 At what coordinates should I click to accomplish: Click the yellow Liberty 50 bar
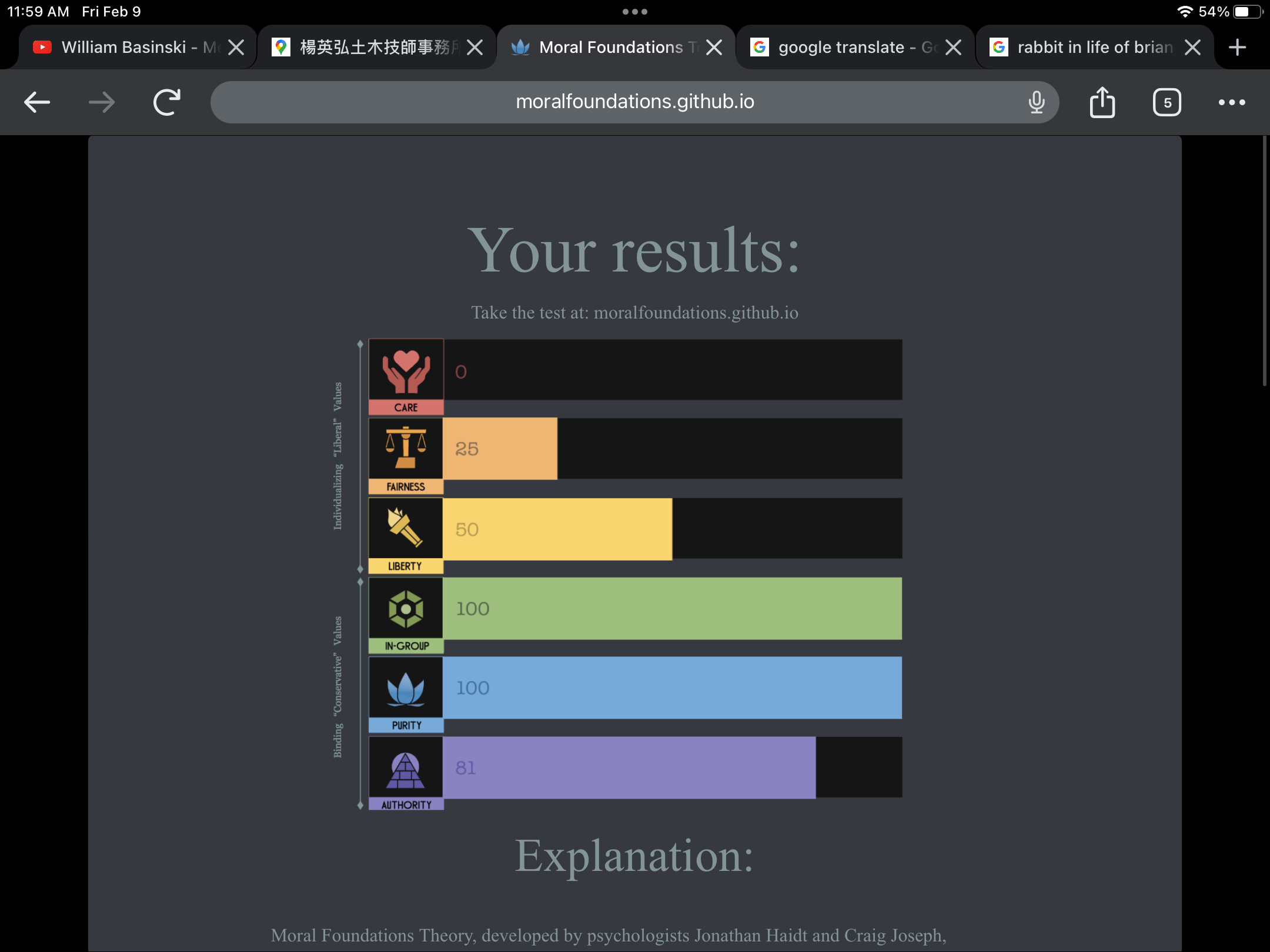[557, 529]
